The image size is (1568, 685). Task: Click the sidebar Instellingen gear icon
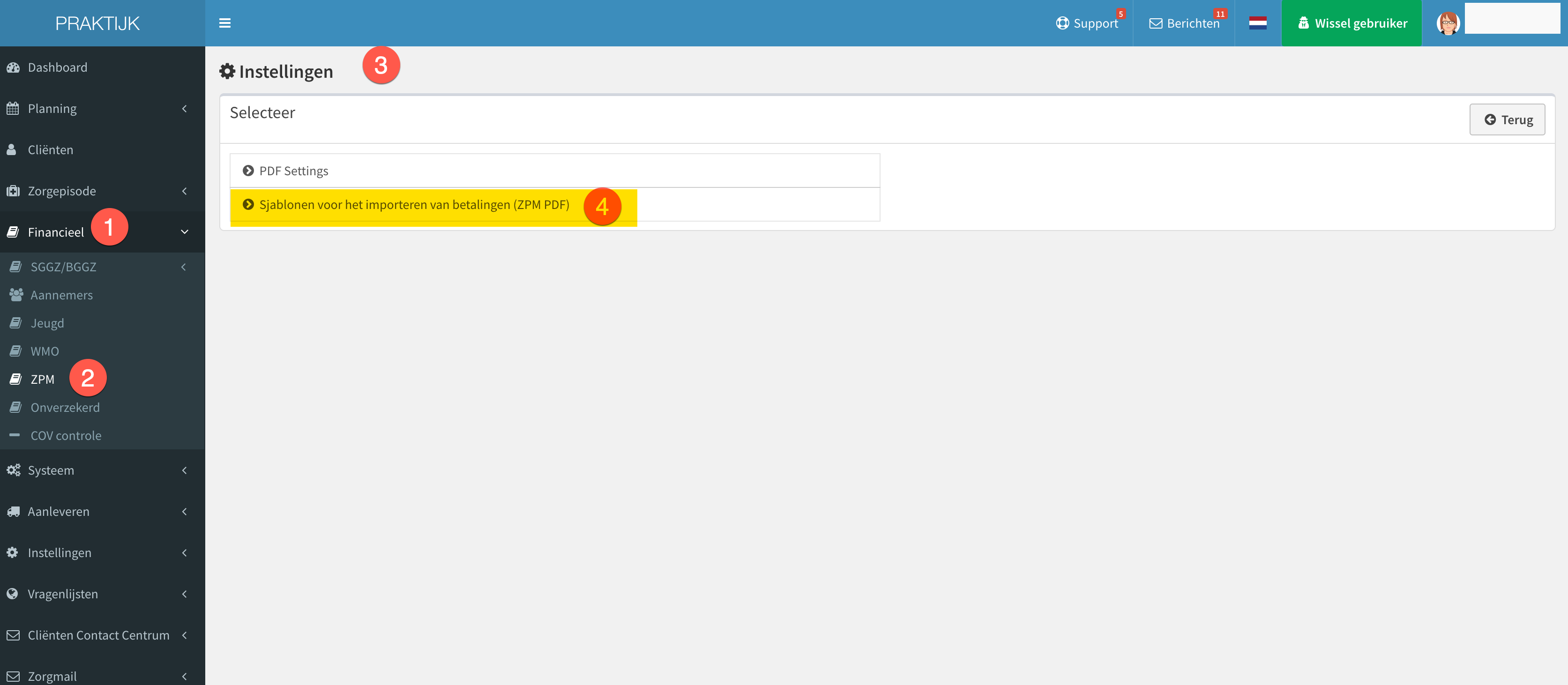(12, 552)
